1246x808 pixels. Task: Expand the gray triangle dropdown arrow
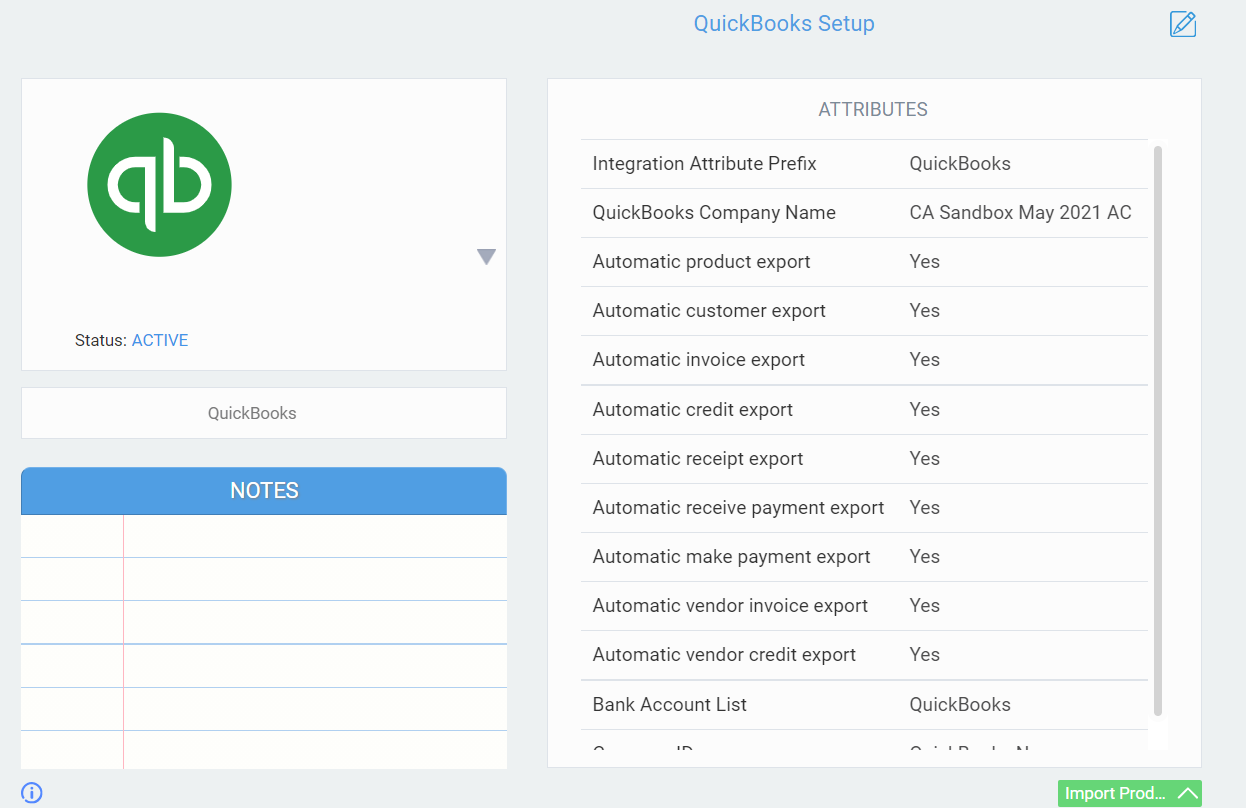486,257
